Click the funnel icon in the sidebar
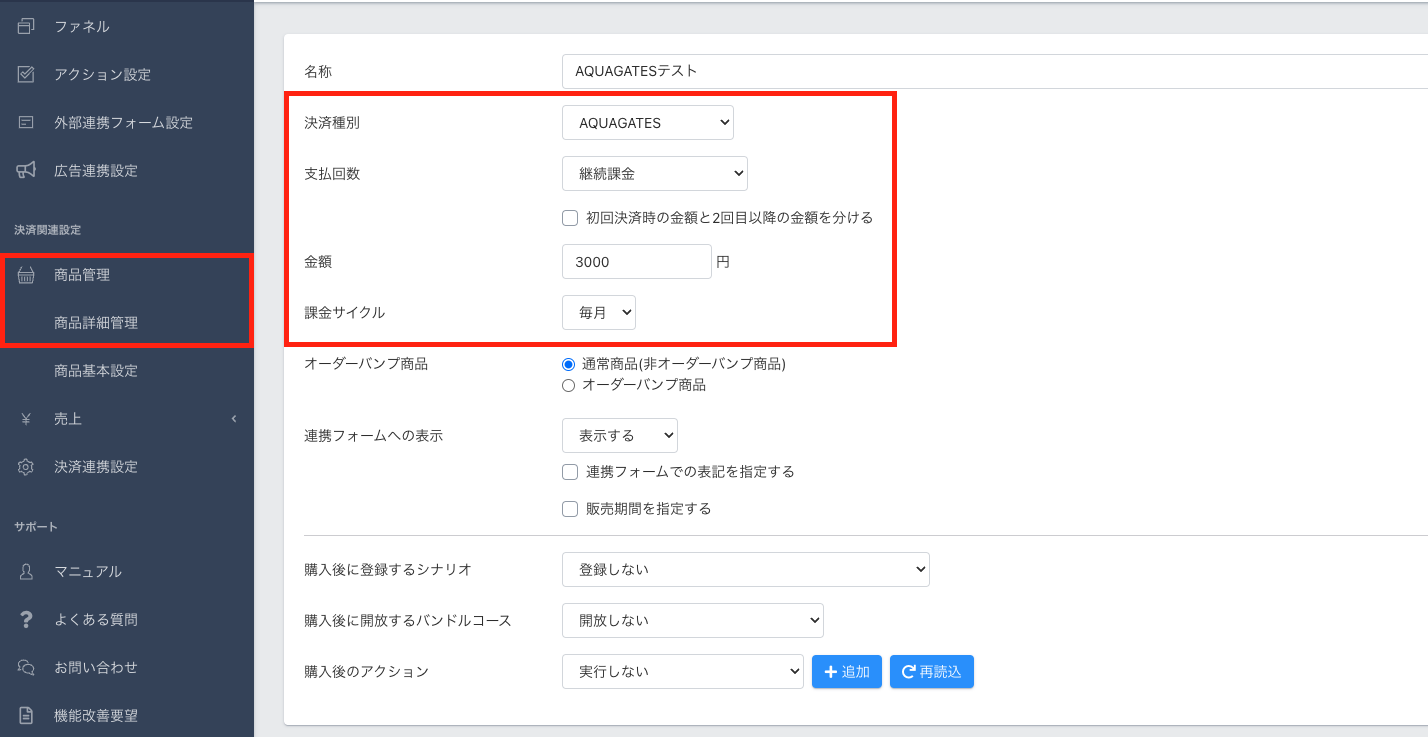 coord(26,27)
